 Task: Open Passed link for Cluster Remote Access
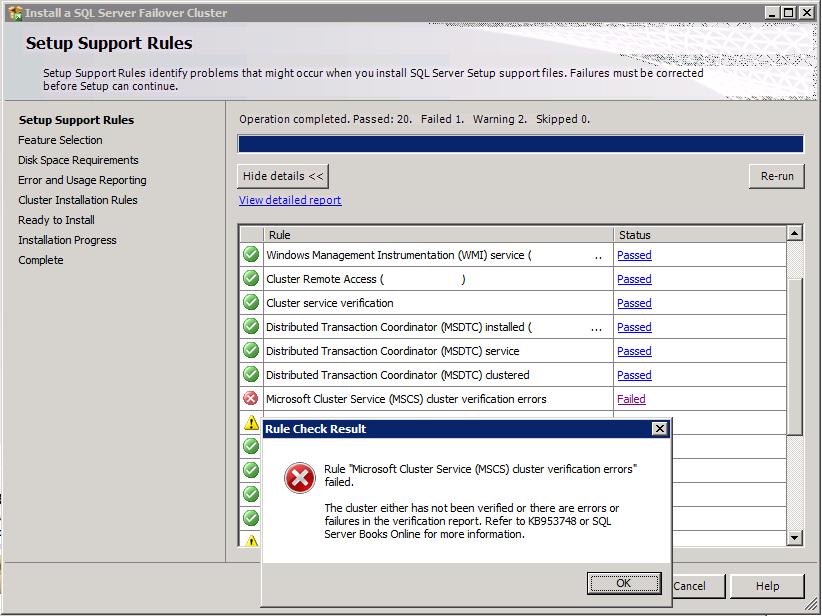click(x=634, y=279)
